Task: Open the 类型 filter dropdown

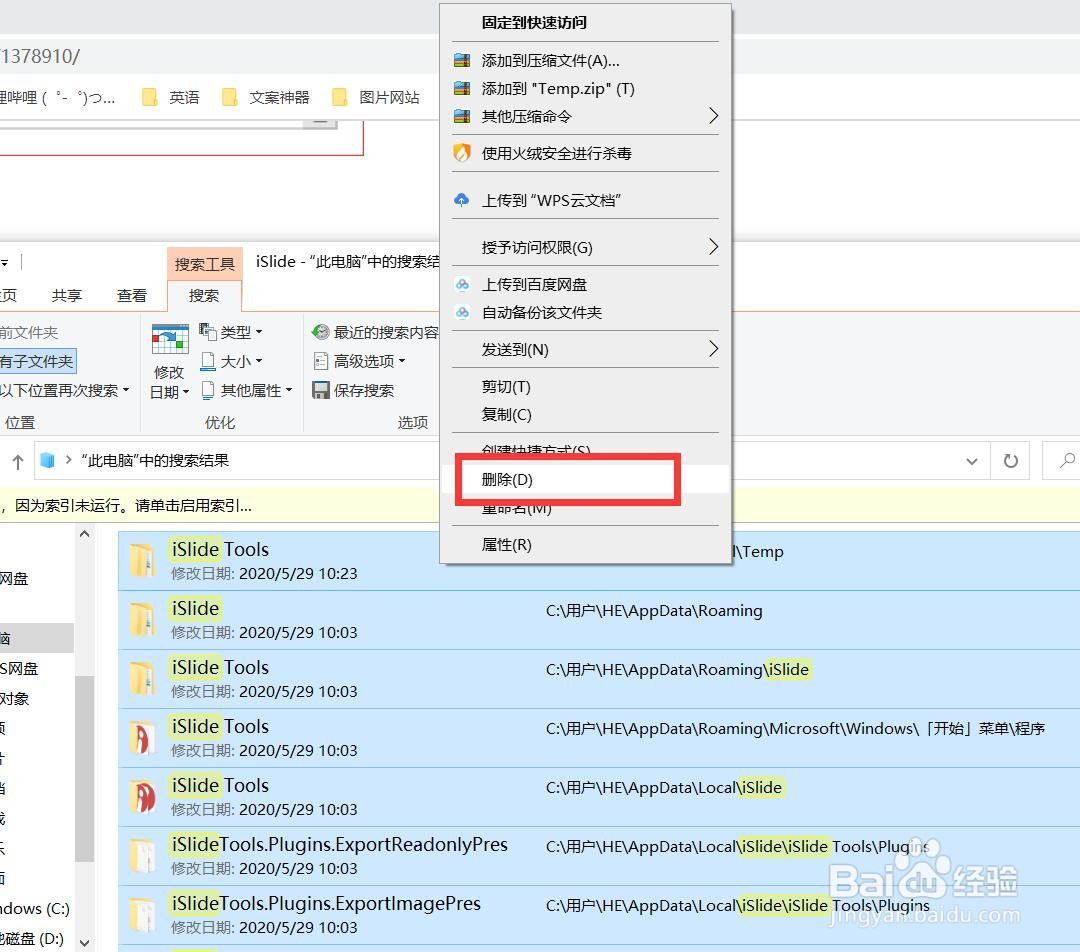Action: (x=231, y=332)
